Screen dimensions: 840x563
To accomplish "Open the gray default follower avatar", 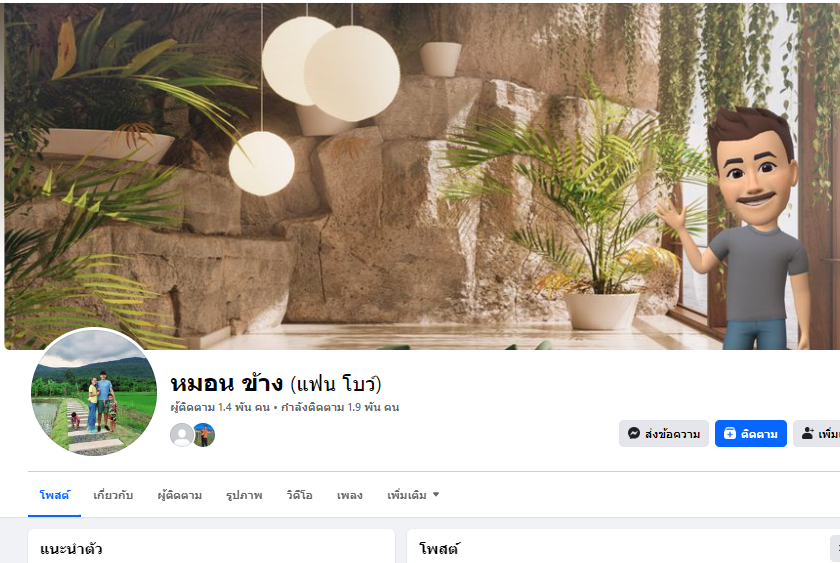I will point(182,434).
